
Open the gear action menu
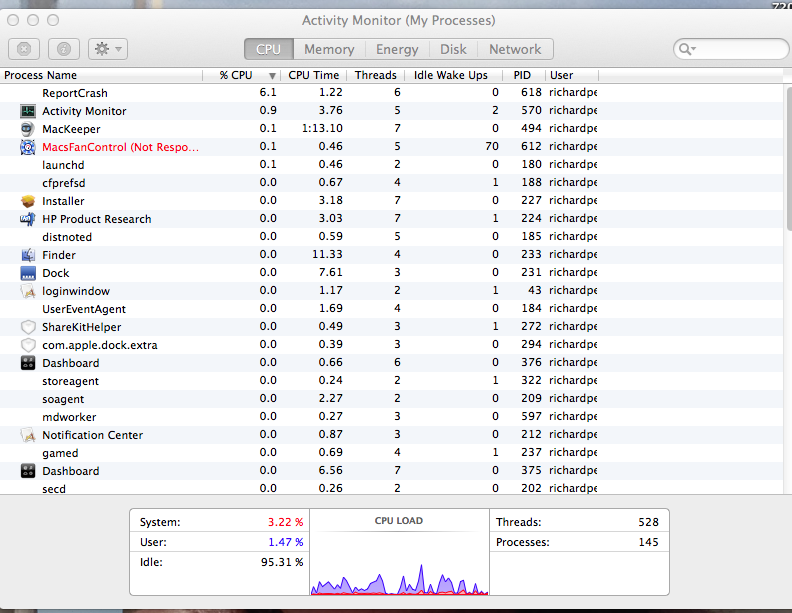(x=108, y=49)
